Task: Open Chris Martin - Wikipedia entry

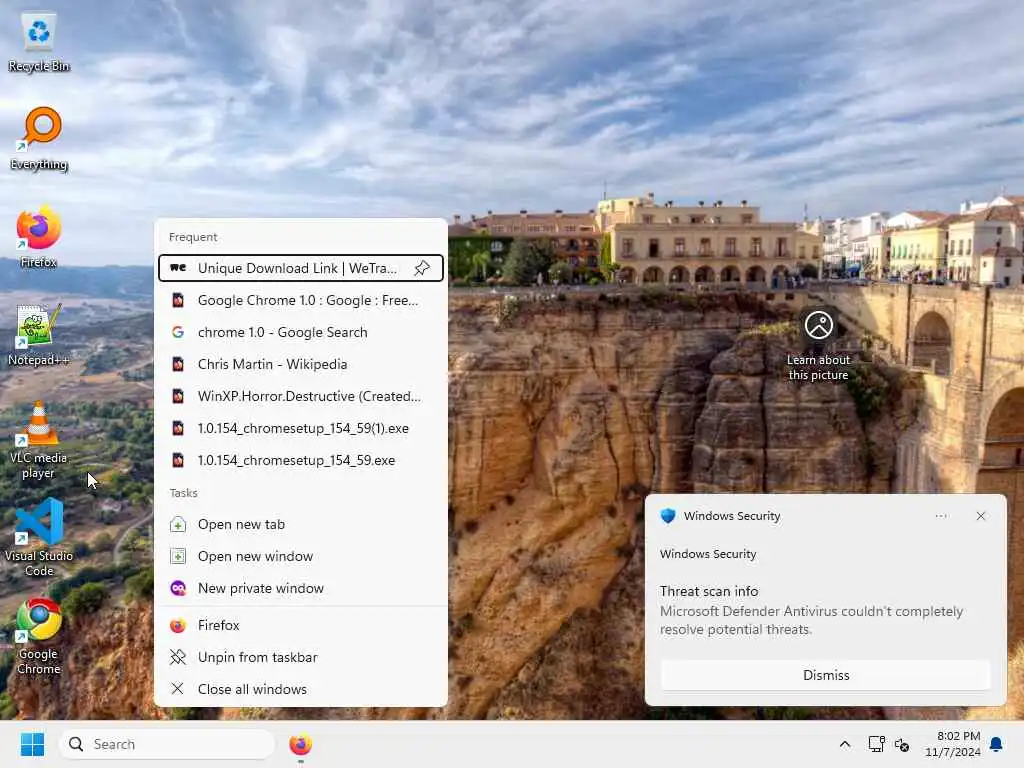Action: point(300,364)
